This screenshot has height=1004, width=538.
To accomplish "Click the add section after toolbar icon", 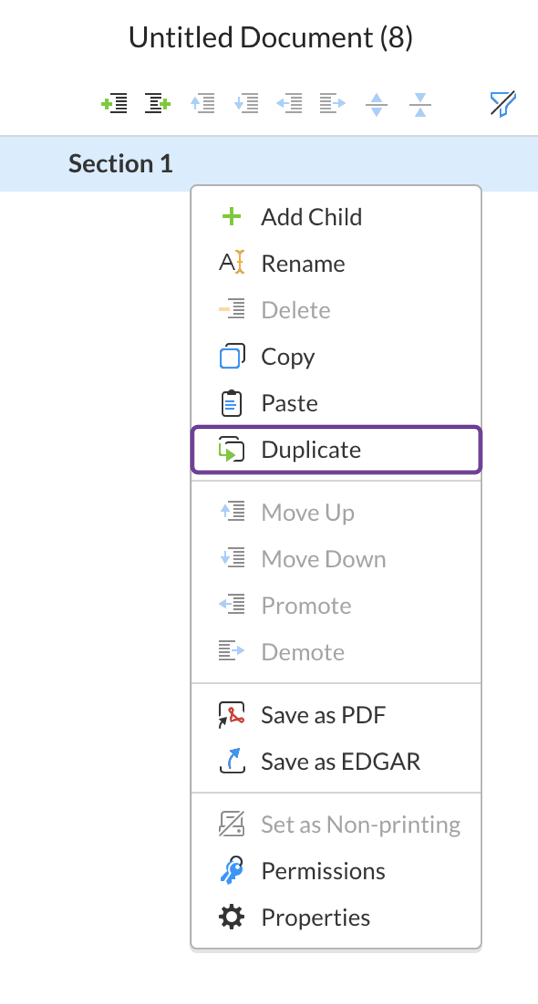I will tap(158, 103).
